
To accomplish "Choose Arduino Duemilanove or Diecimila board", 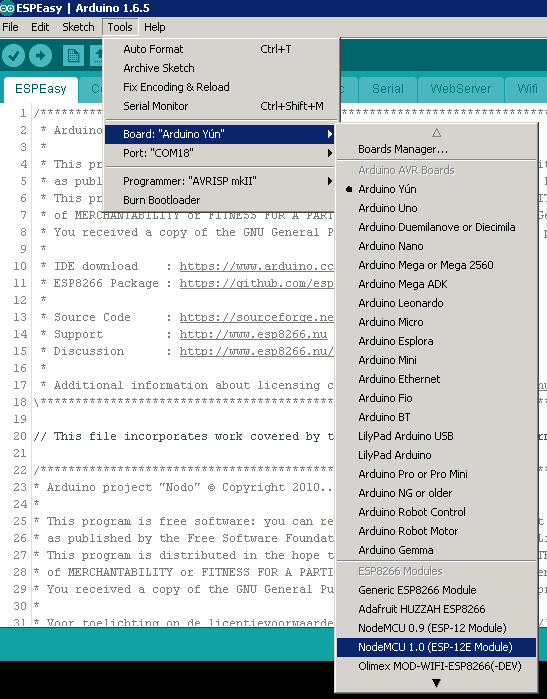I will pos(436,227).
